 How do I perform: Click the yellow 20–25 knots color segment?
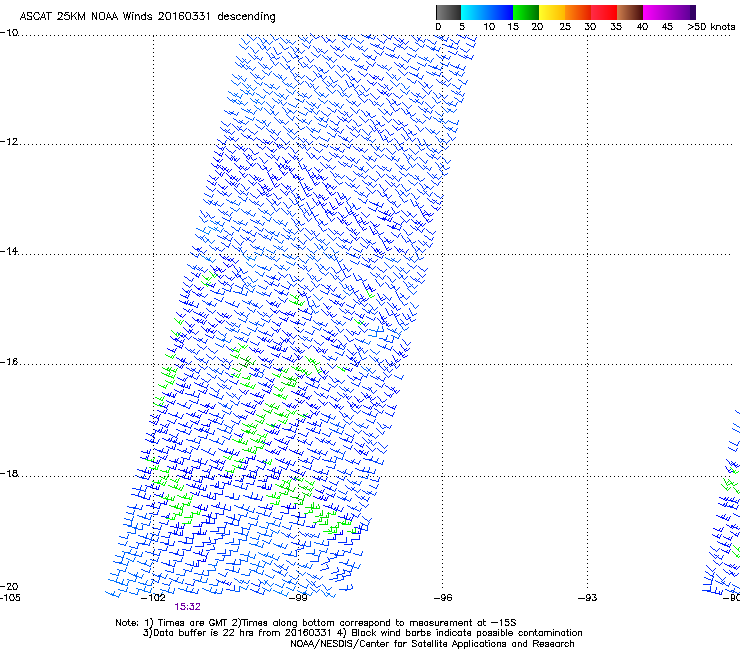pos(552,12)
